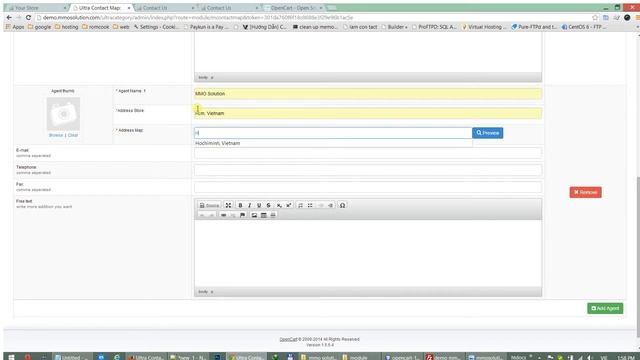
Task: Apply Underline in Free text editor
Action: point(259,205)
